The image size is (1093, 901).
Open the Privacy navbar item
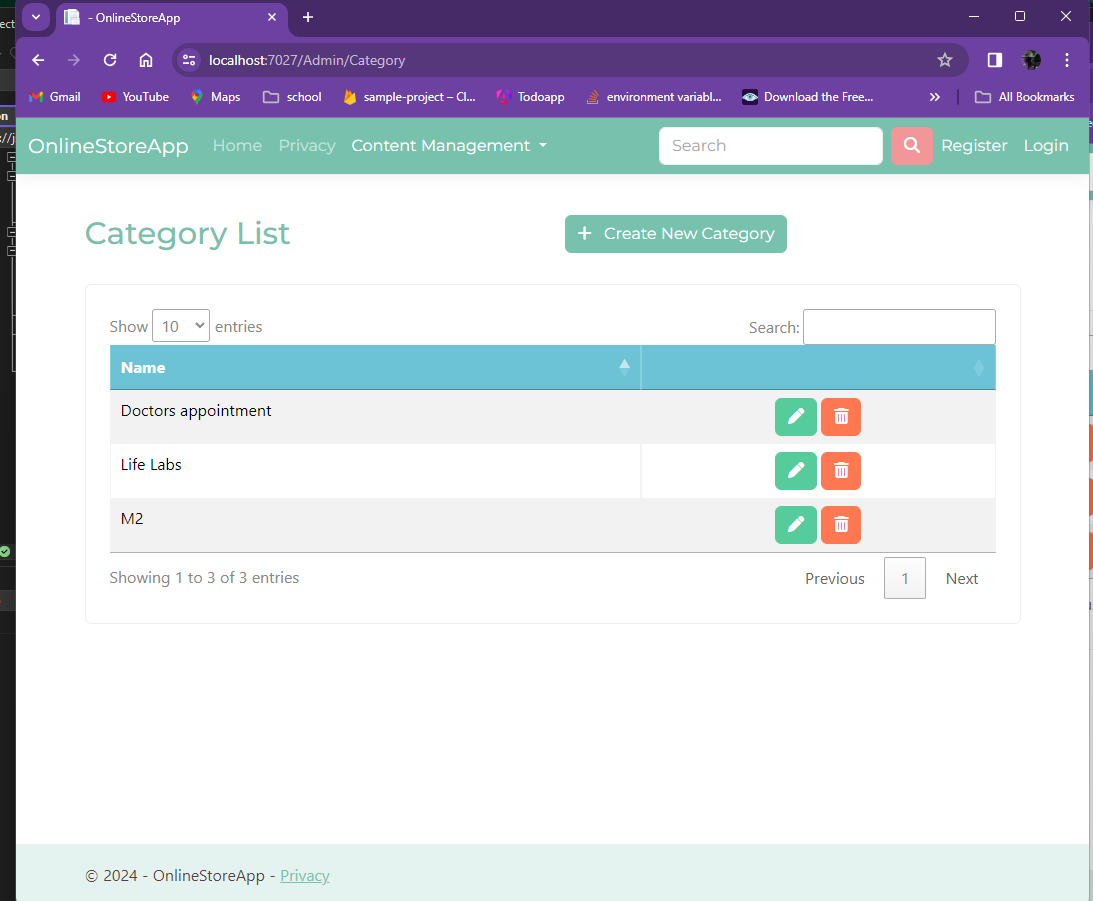coord(307,146)
